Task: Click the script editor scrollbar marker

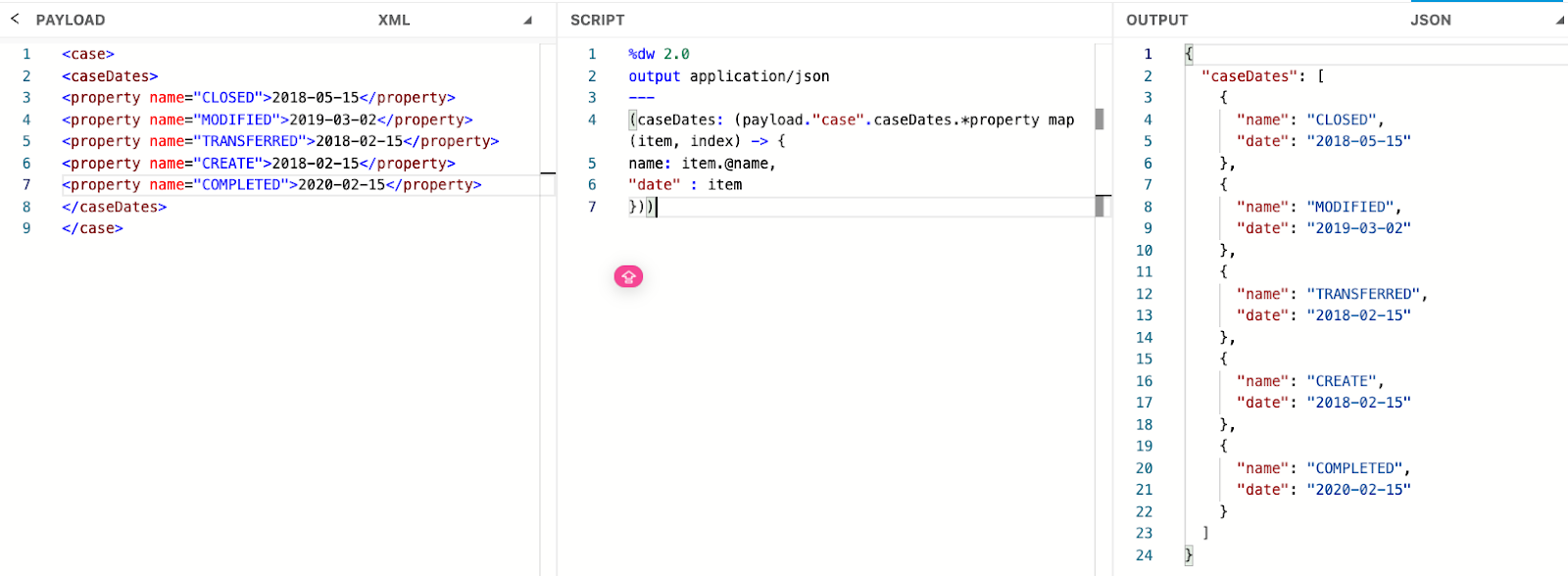Action: click(x=1100, y=120)
